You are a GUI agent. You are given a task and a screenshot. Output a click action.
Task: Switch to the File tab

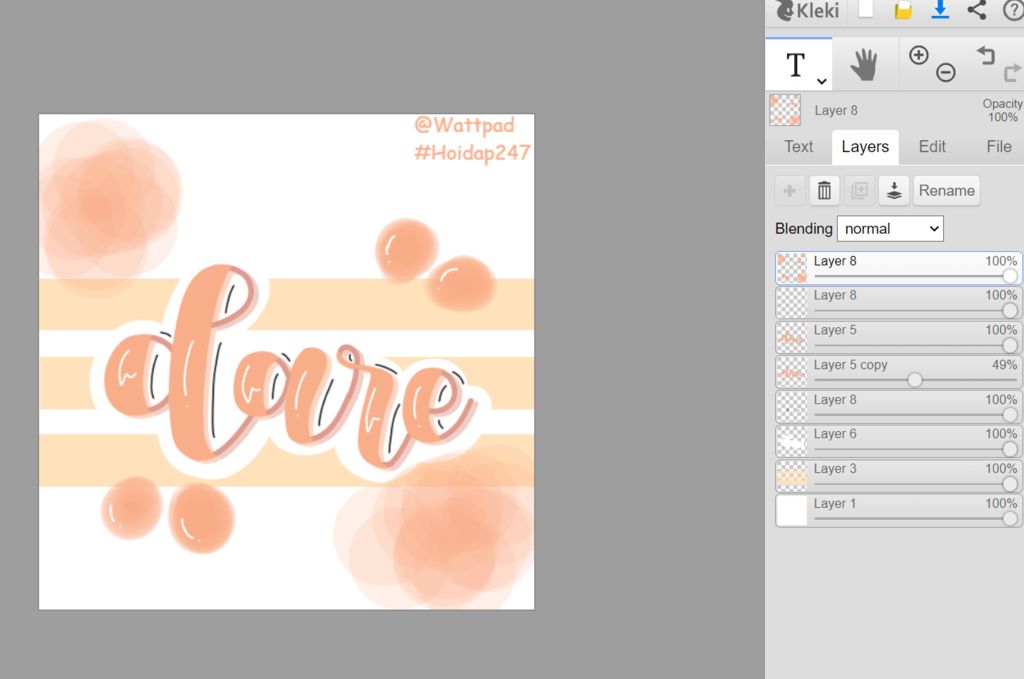pos(999,146)
